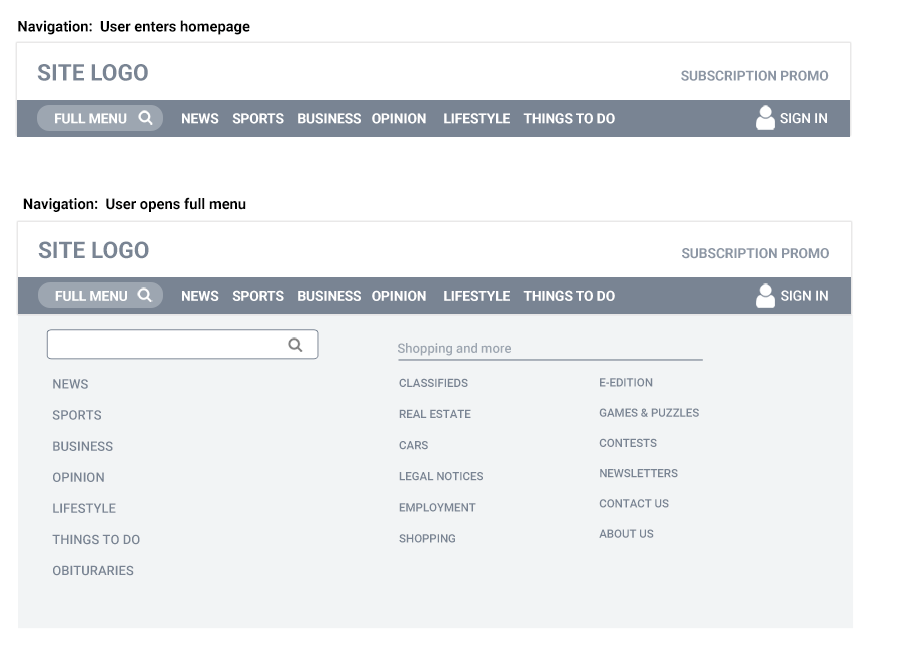
Task: Select the Cars link under Shopping and more
Action: pyautogui.click(x=413, y=445)
